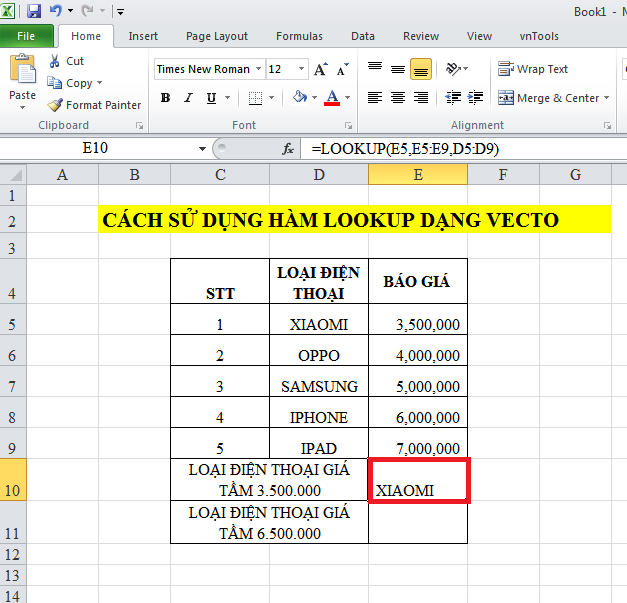
Task: Toggle Underline formatting
Action: [212, 98]
